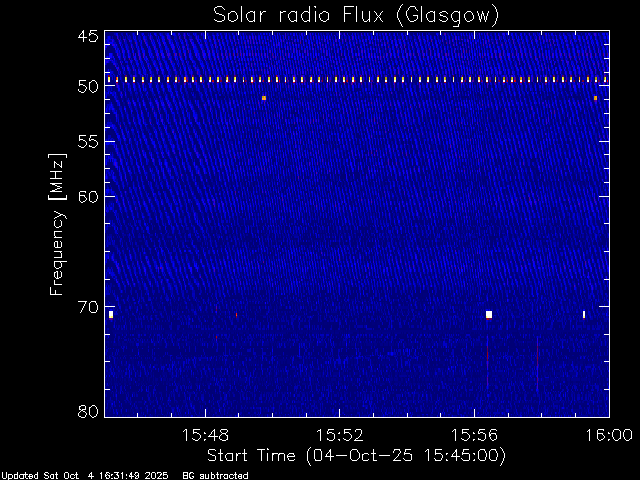Click the plot title 'Solar radio Flux (Glasgow)'

click(x=356, y=16)
